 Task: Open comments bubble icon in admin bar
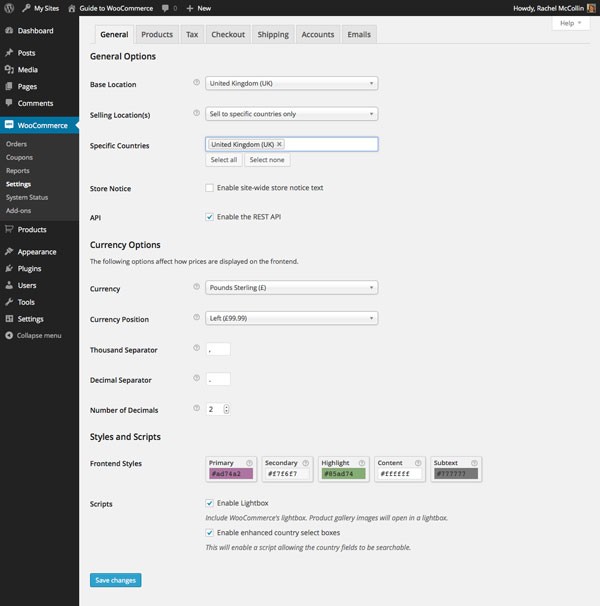[x=165, y=8]
